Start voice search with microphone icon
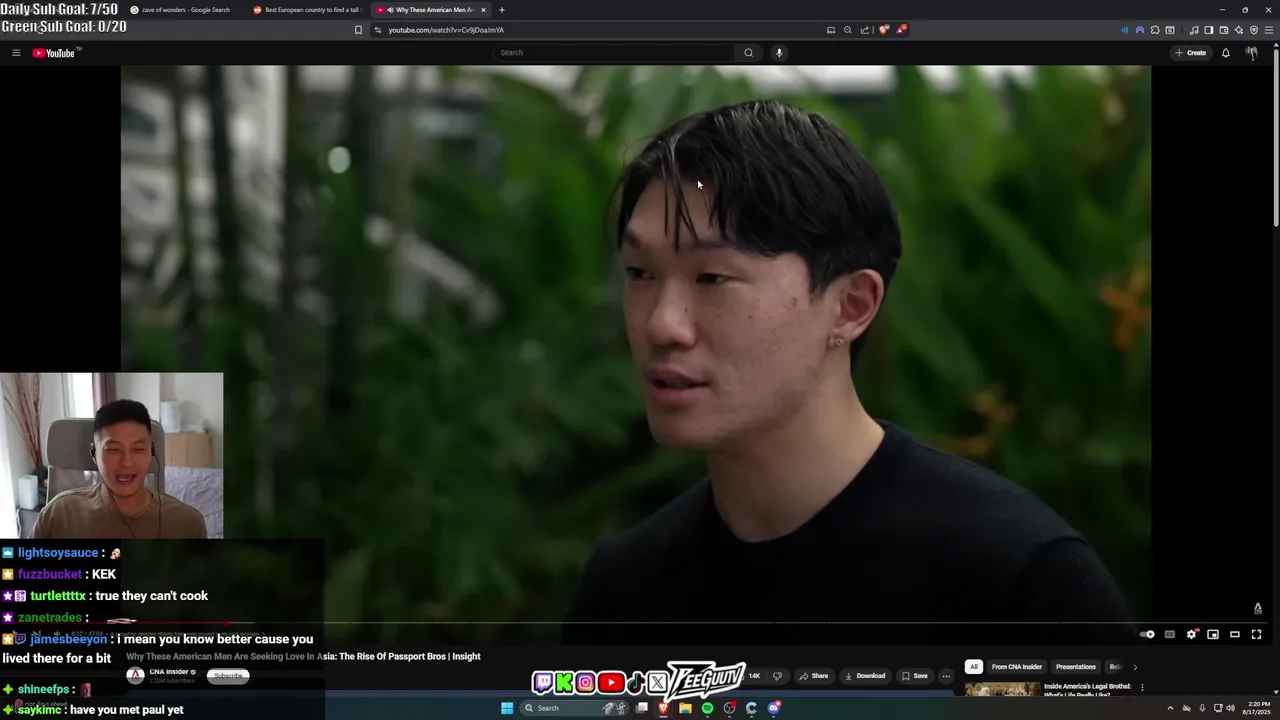 click(x=779, y=53)
